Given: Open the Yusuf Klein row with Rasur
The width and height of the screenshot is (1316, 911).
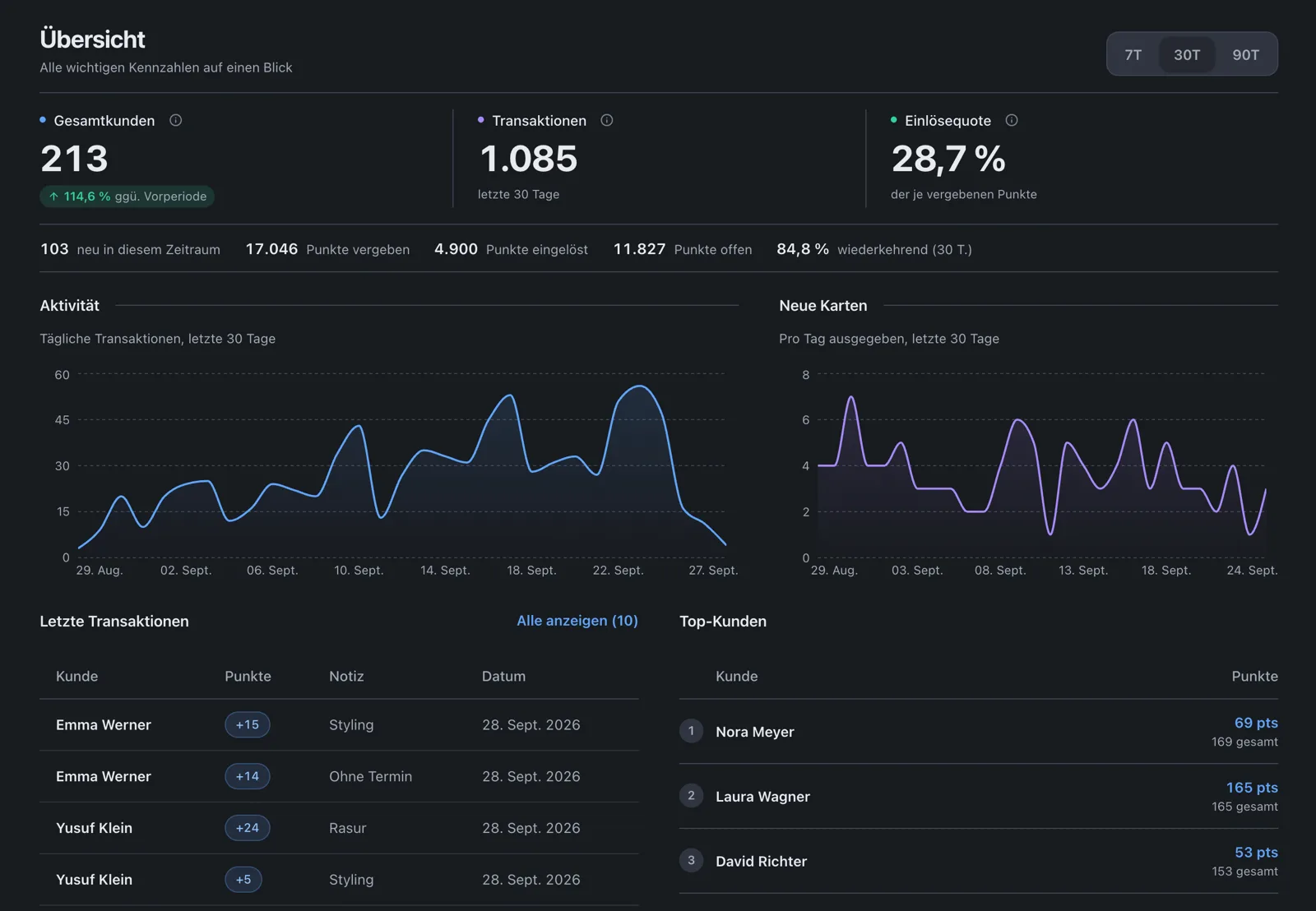Looking at the screenshot, I should [x=339, y=828].
